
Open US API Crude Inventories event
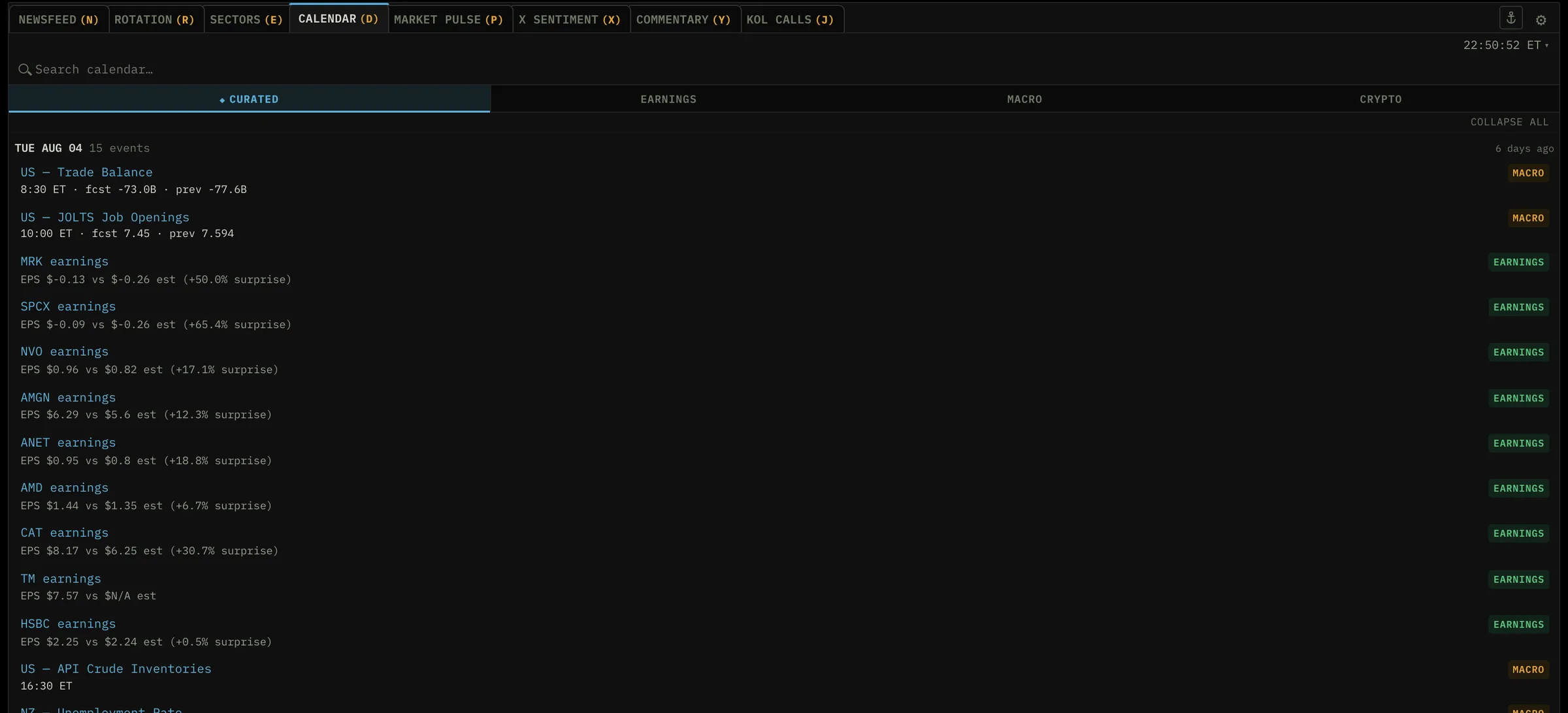click(x=116, y=669)
